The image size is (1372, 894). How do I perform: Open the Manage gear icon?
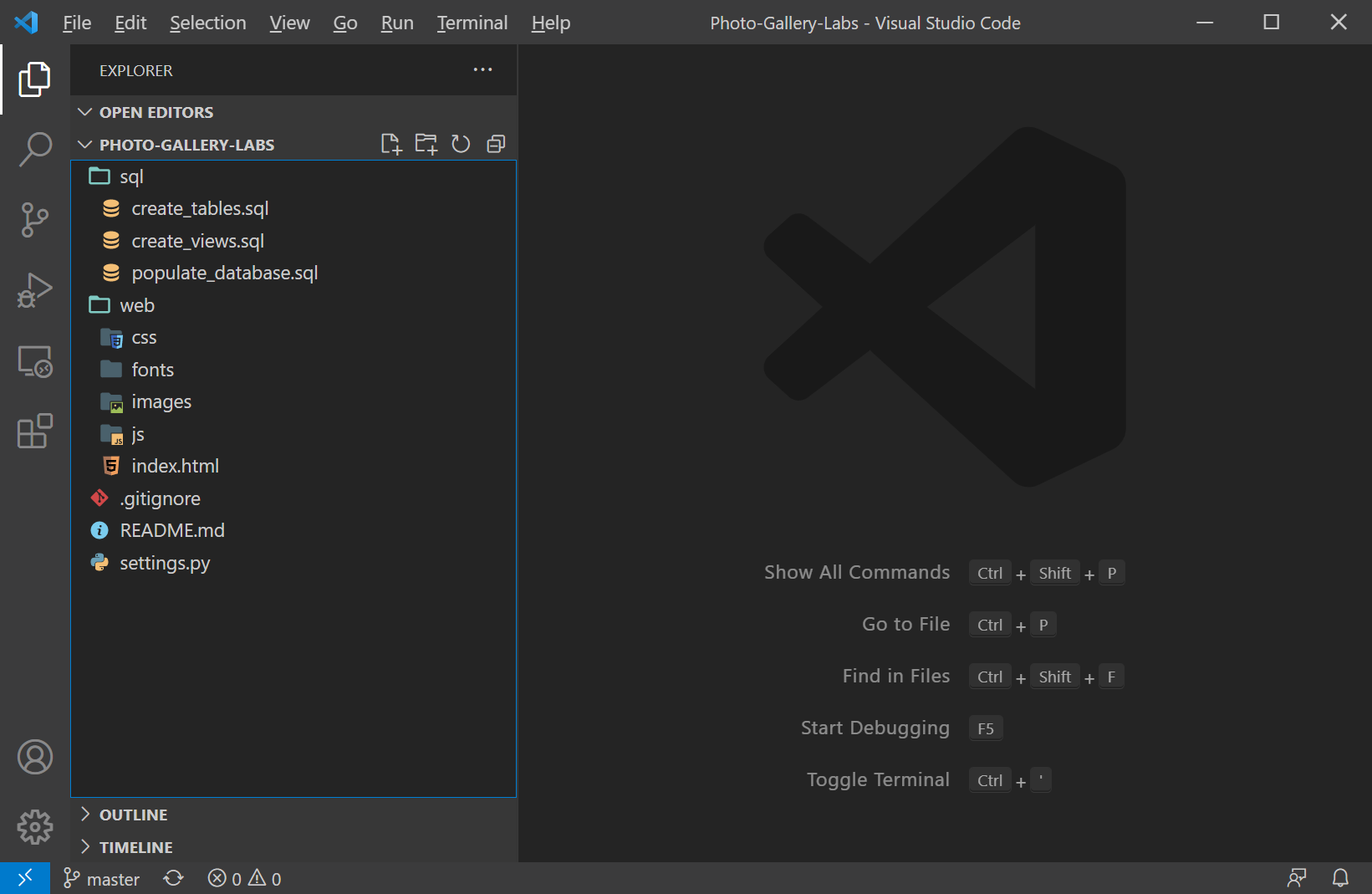[34, 827]
